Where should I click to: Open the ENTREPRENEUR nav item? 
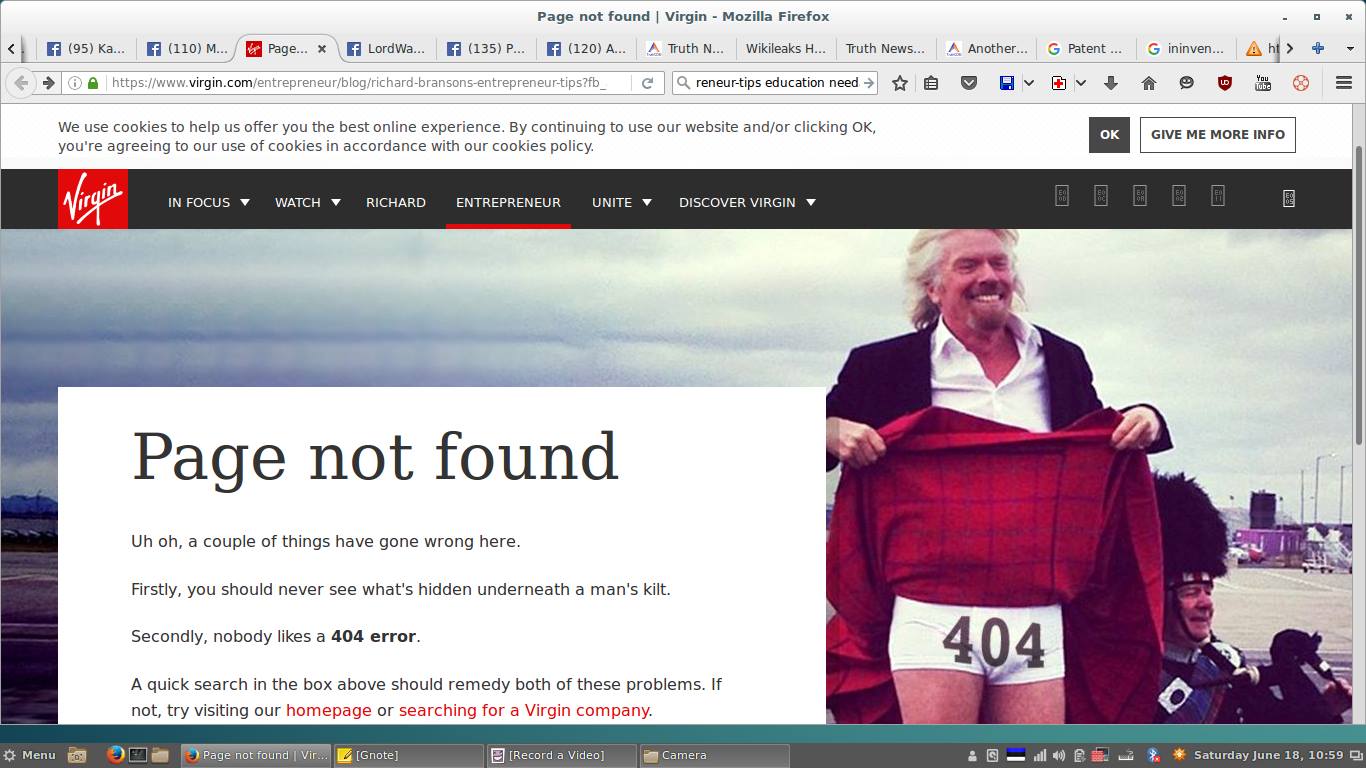pyautogui.click(x=508, y=202)
